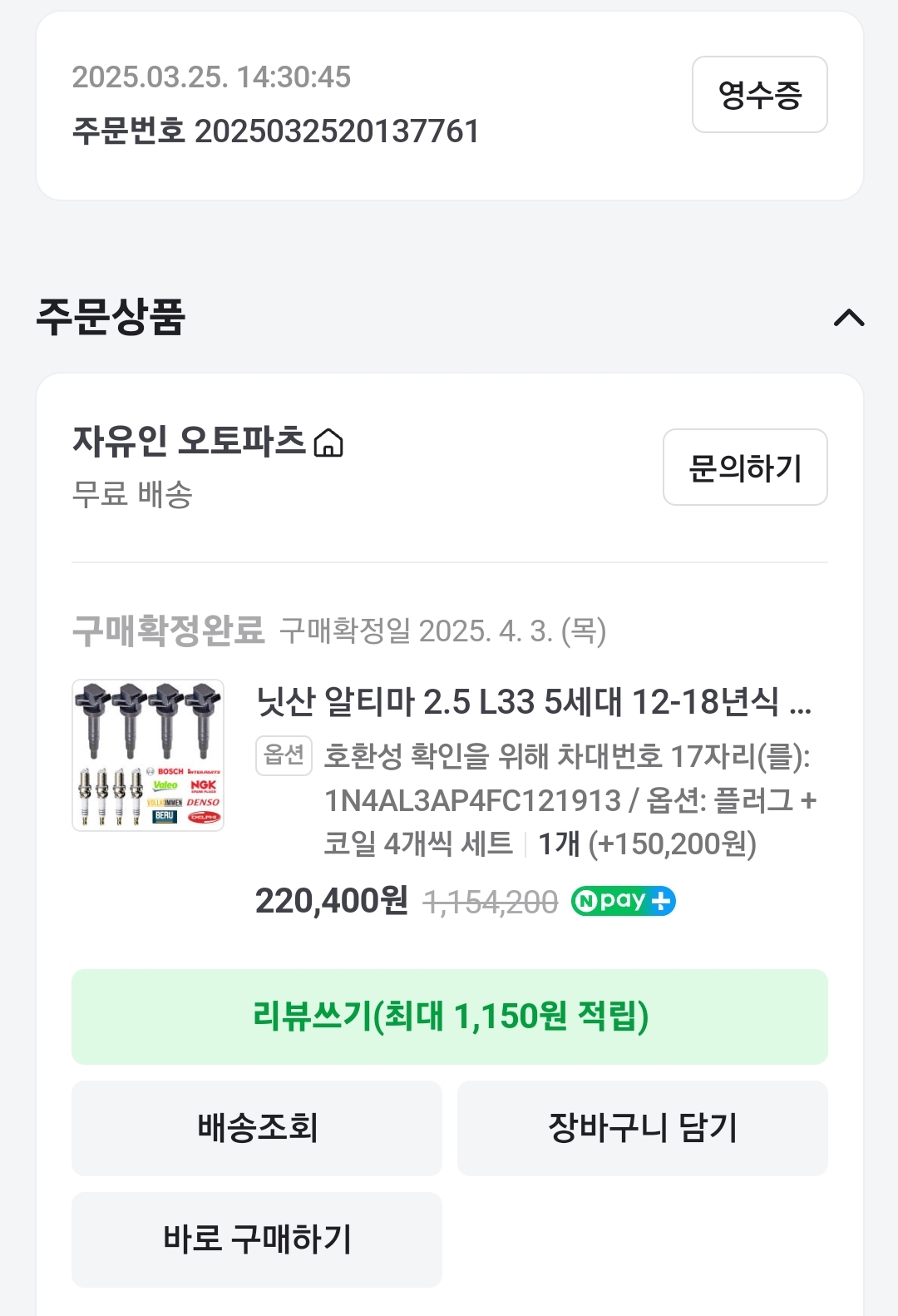
Task: Tap the store home icon
Action: [328, 443]
